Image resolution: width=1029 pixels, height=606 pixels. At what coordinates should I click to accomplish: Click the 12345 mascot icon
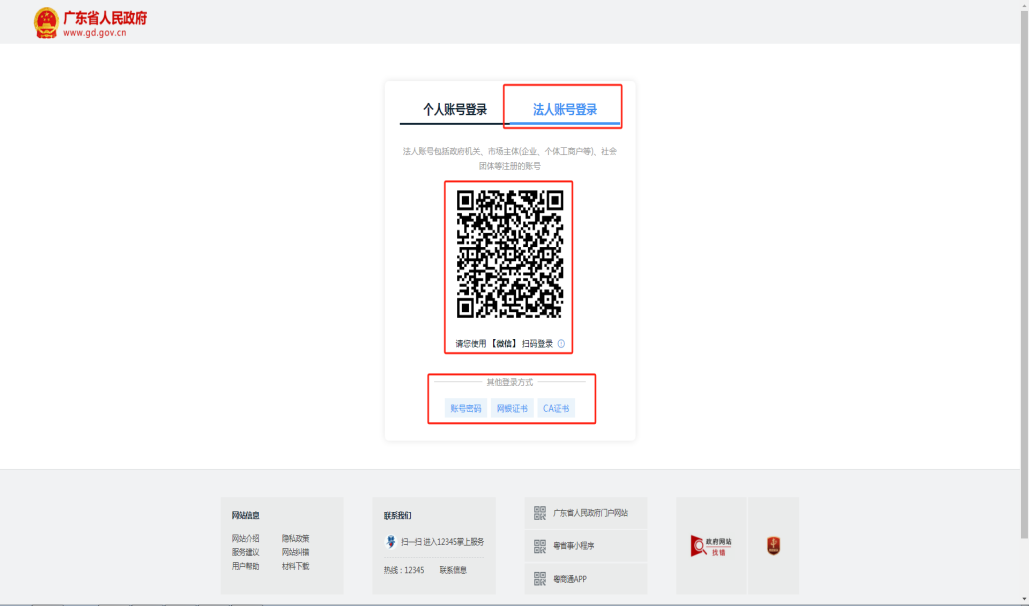tap(391, 541)
